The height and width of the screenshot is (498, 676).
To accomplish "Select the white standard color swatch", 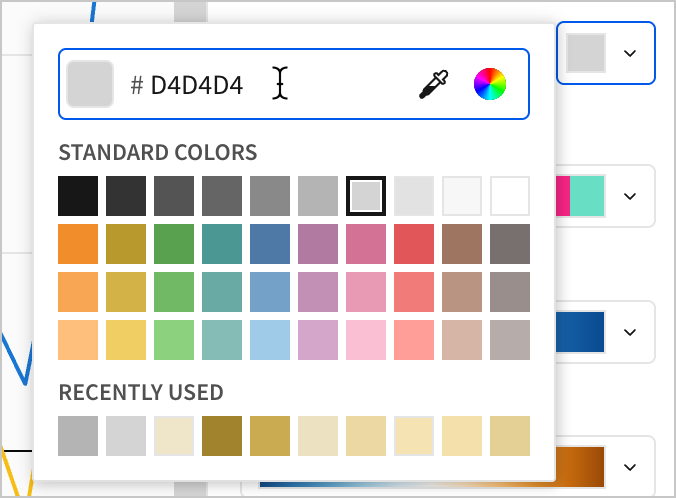I will (x=510, y=196).
